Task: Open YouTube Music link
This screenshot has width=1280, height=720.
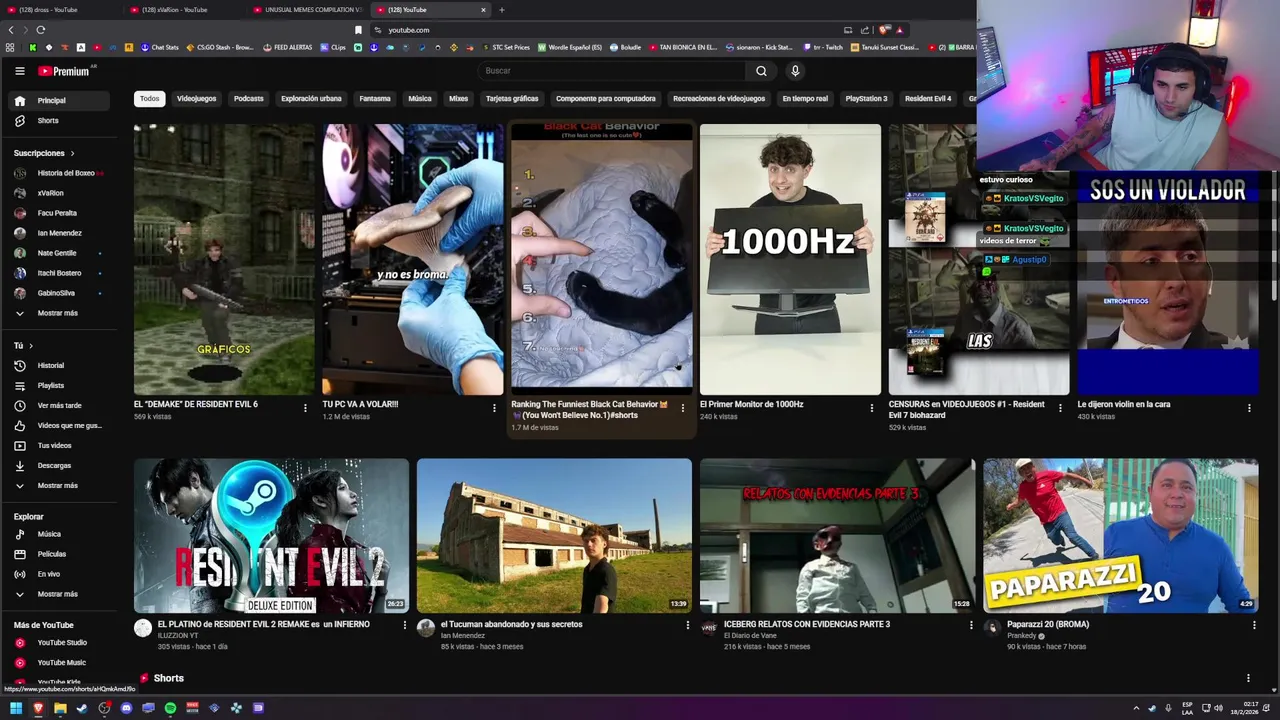Action: tap(61, 663)
